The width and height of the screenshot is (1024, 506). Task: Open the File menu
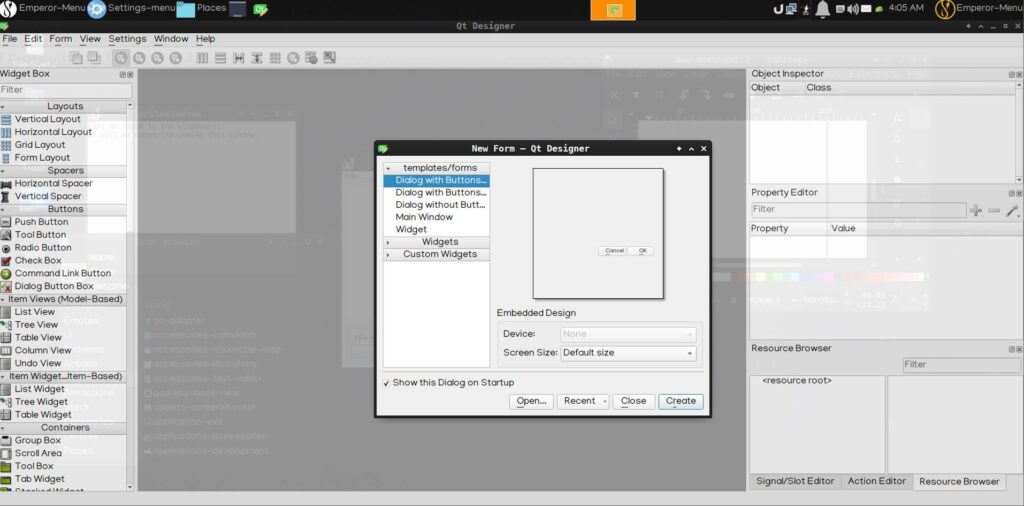coord(10,39)
